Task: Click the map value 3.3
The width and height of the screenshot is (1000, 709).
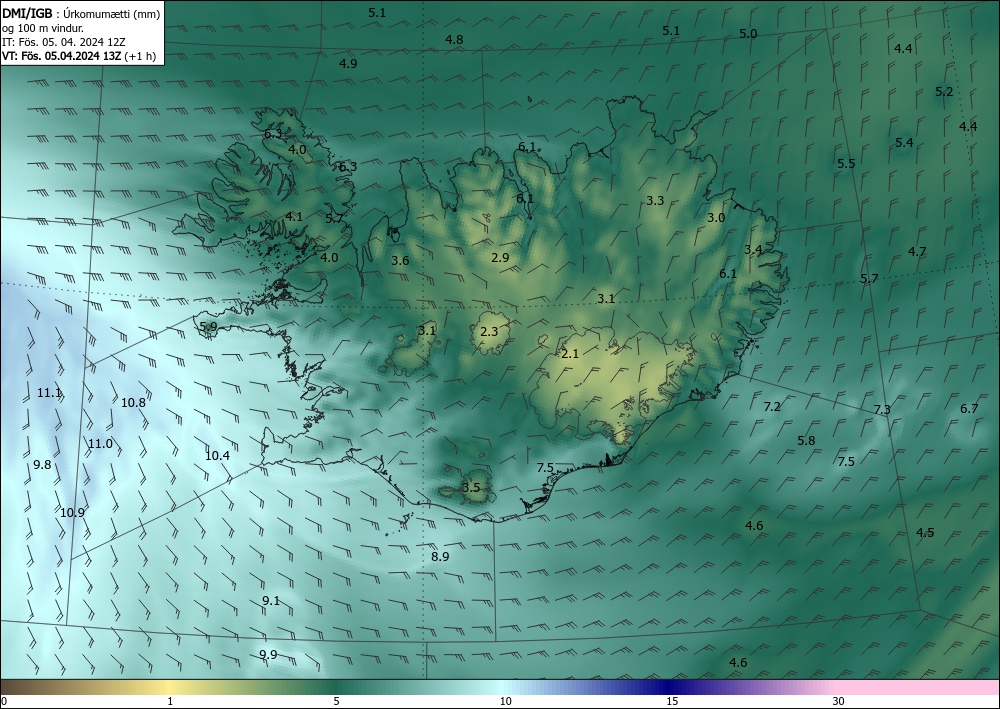Action: tap(655, 201)
